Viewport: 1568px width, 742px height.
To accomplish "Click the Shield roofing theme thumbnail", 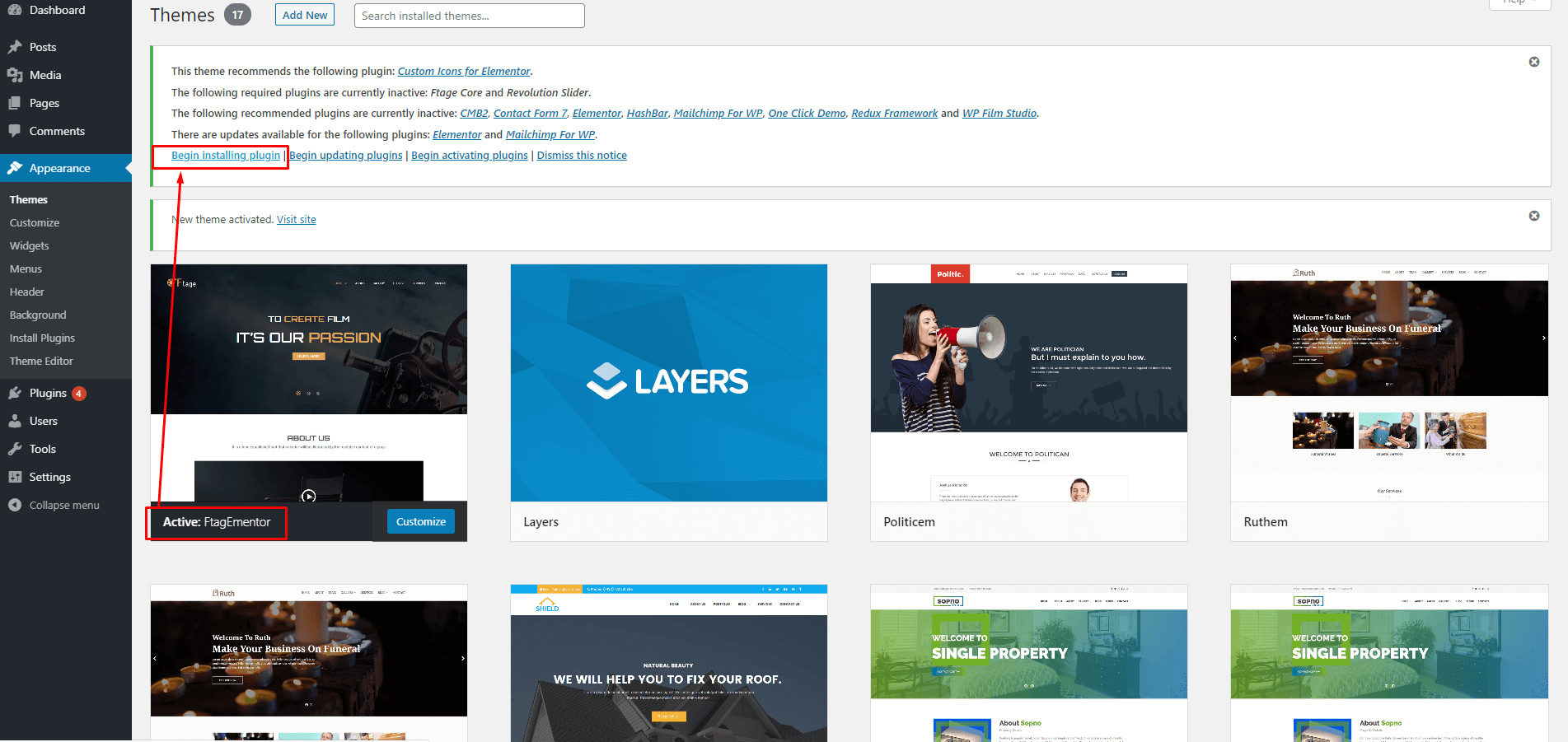I will tap(669, 663).
